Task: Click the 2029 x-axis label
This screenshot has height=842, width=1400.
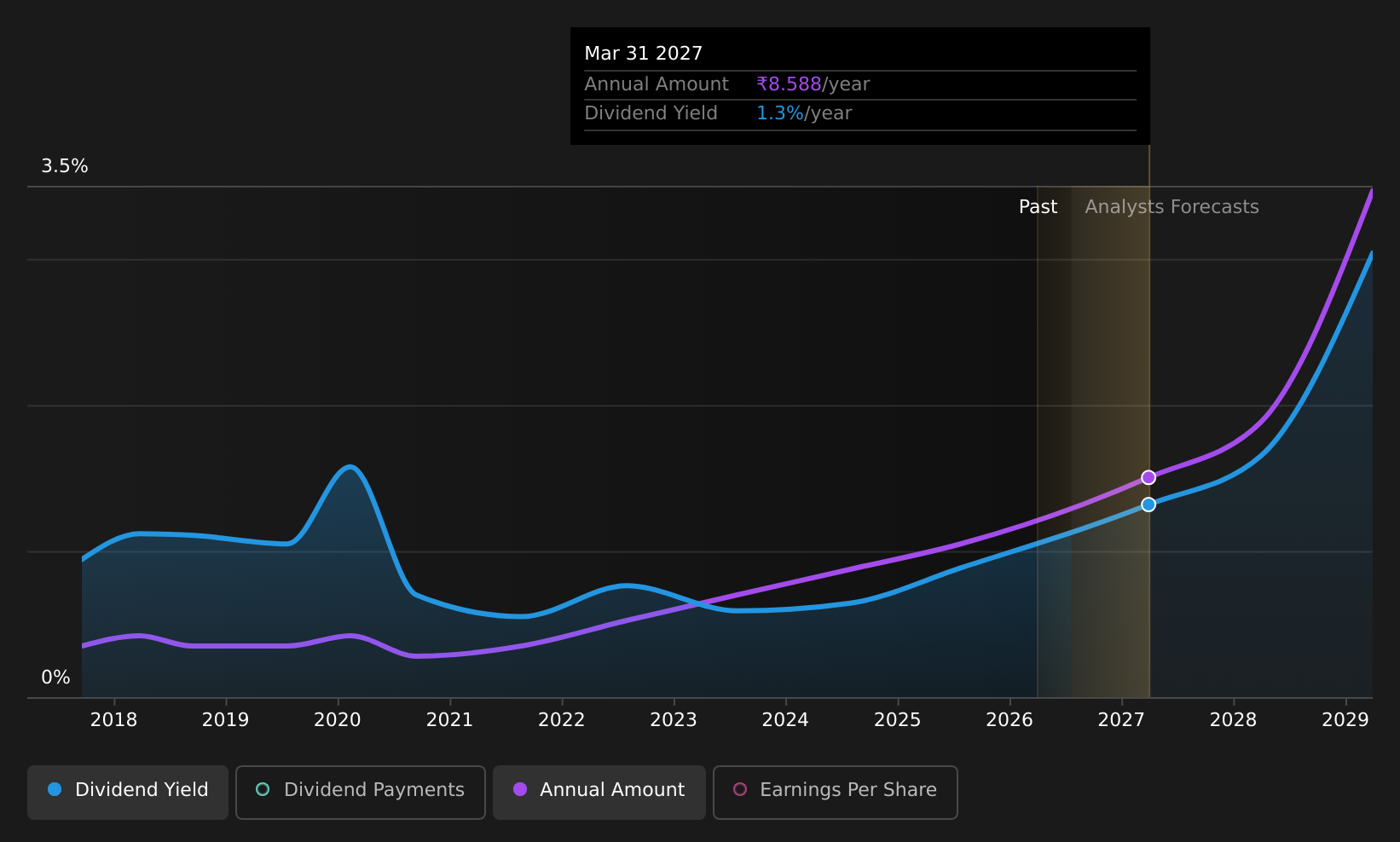Action: (1345, 720)
